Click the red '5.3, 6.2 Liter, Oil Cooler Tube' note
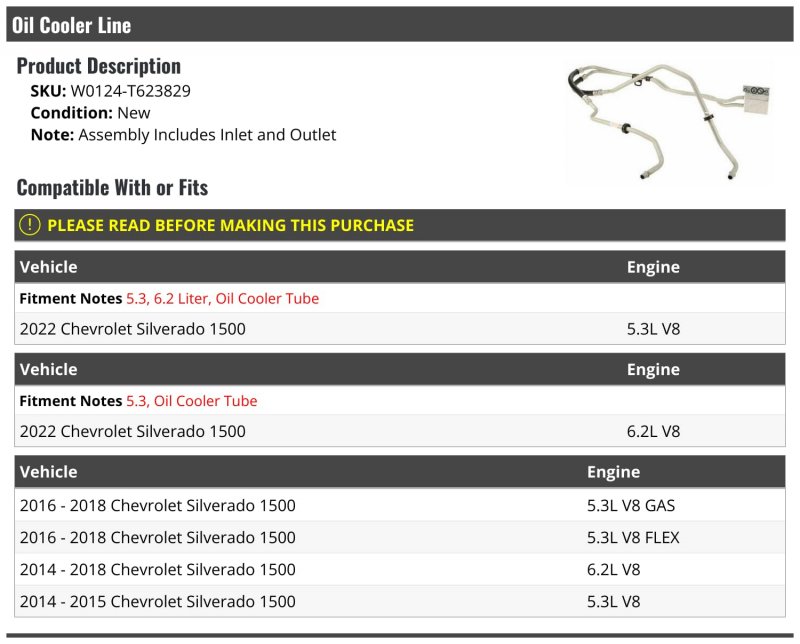 [222, 298]
